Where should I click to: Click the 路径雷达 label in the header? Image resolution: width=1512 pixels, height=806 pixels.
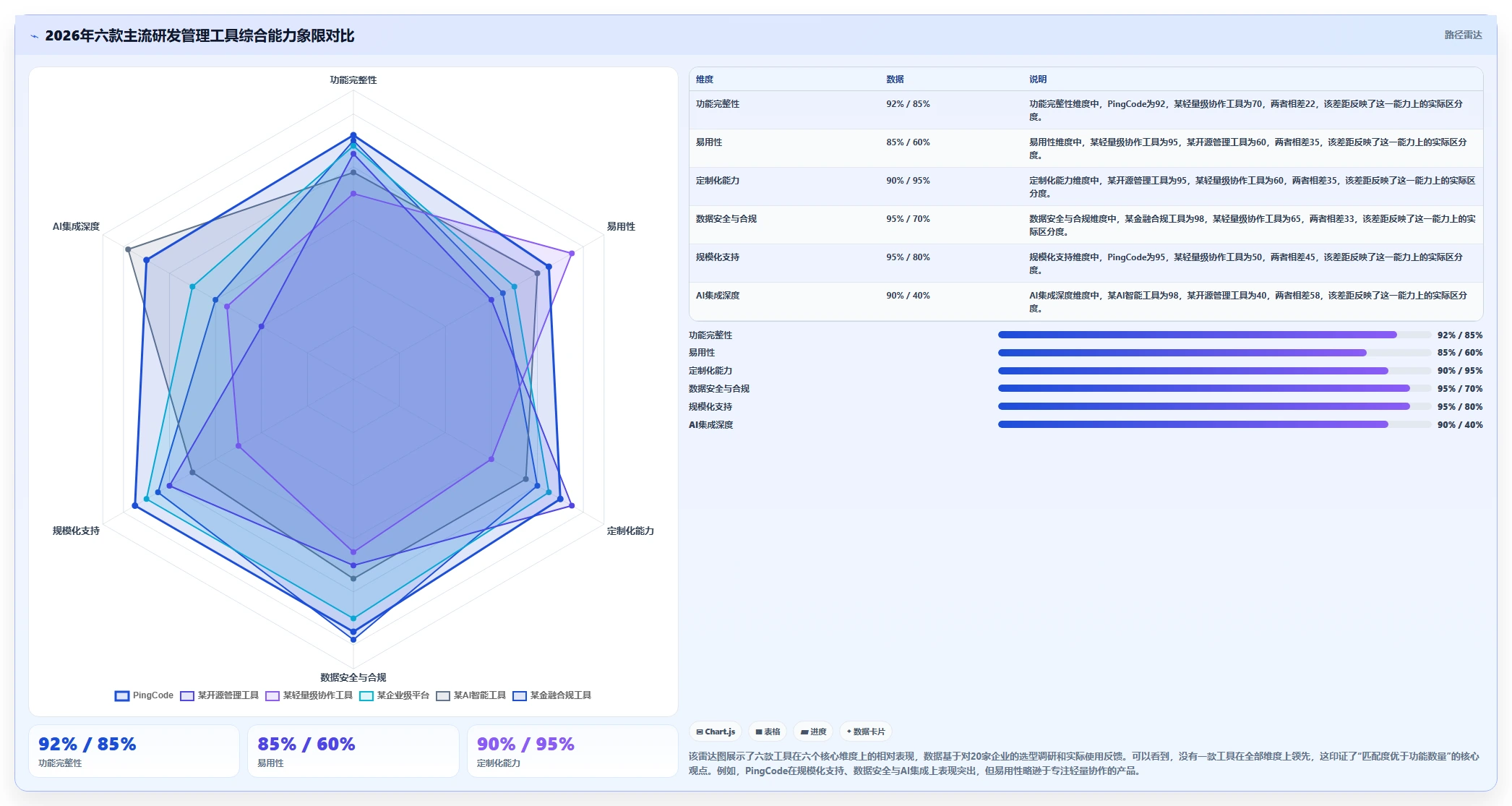pyautogui.click(x=1463, y=35)
